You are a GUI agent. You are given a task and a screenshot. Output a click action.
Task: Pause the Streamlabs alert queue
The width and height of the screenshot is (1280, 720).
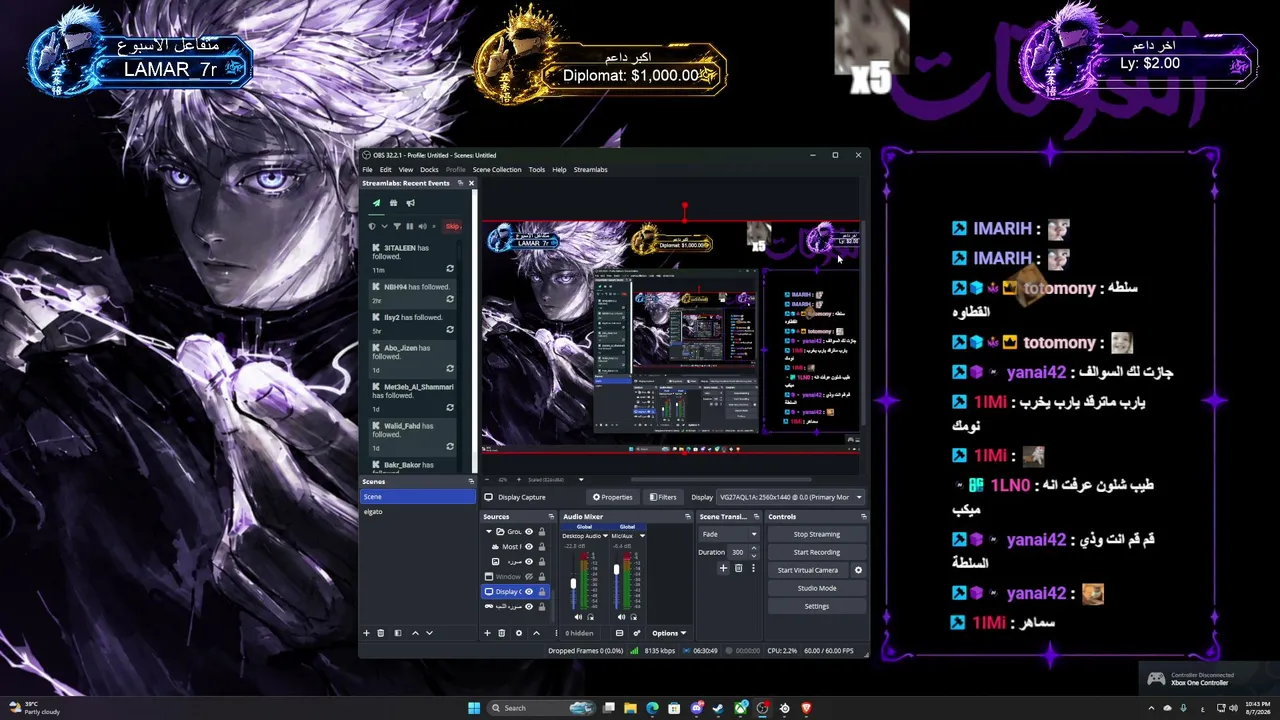click(x=410, y=226)
